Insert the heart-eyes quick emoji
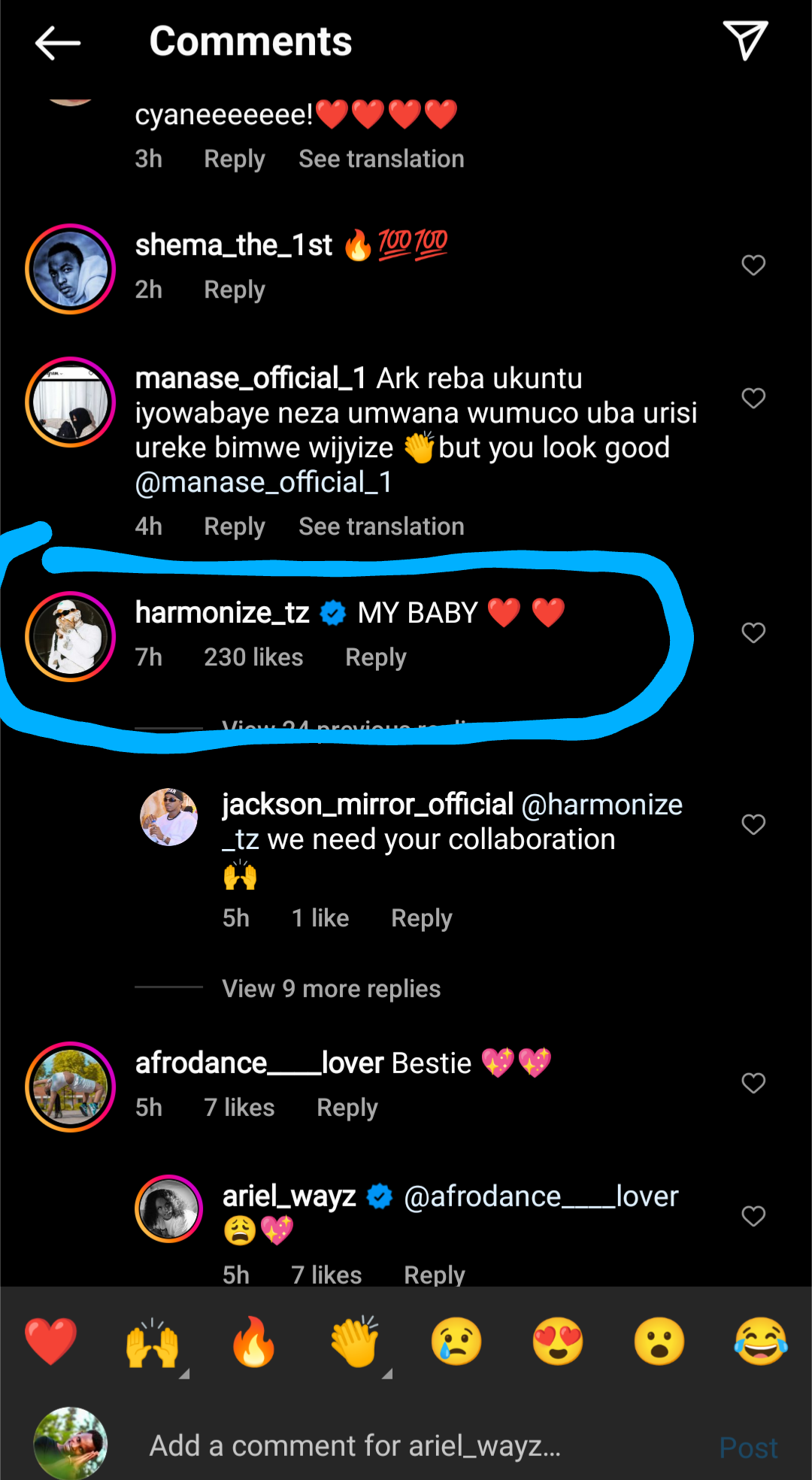Image resolution: width=812 pixels, height=1480 pixels. (558, 1342)
